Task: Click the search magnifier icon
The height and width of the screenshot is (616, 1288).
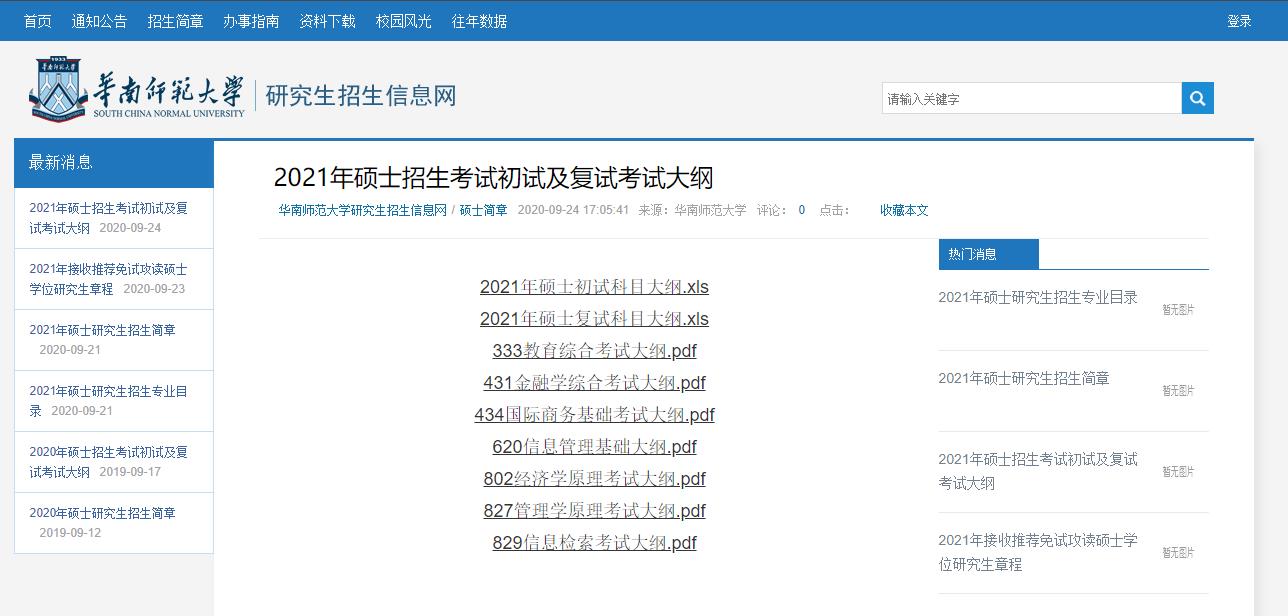Action: (1196, 97)
